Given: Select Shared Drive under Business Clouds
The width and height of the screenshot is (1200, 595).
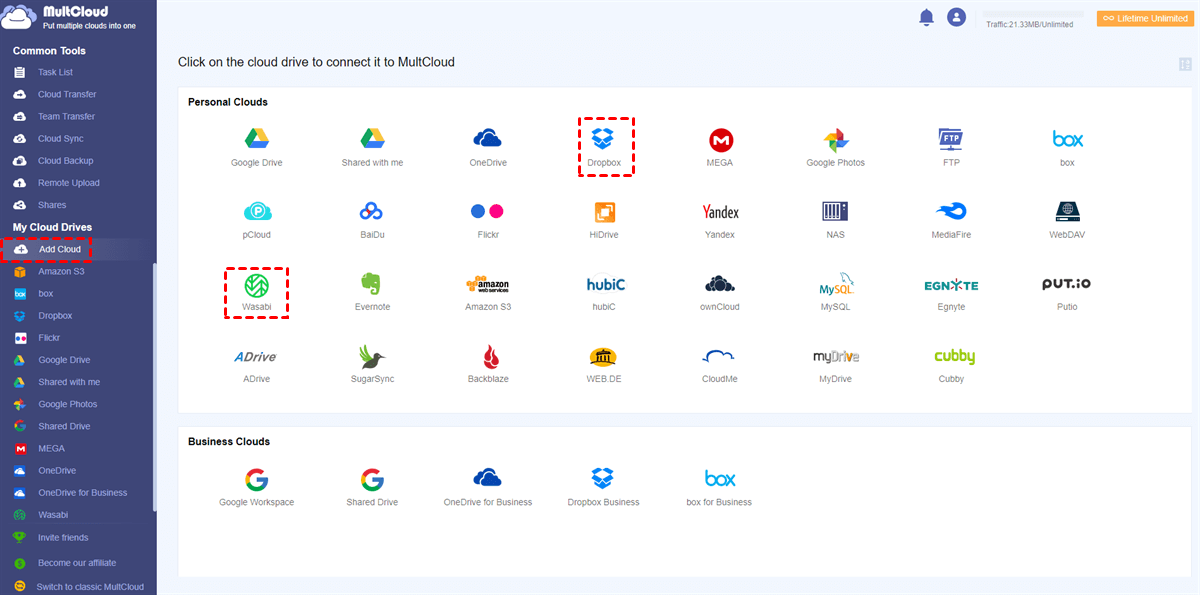Looking at the screenshot, I should (x=372, y=487).
